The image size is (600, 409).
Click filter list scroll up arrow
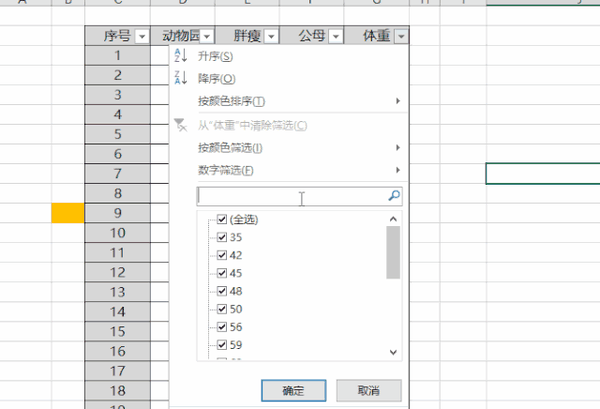393,219
